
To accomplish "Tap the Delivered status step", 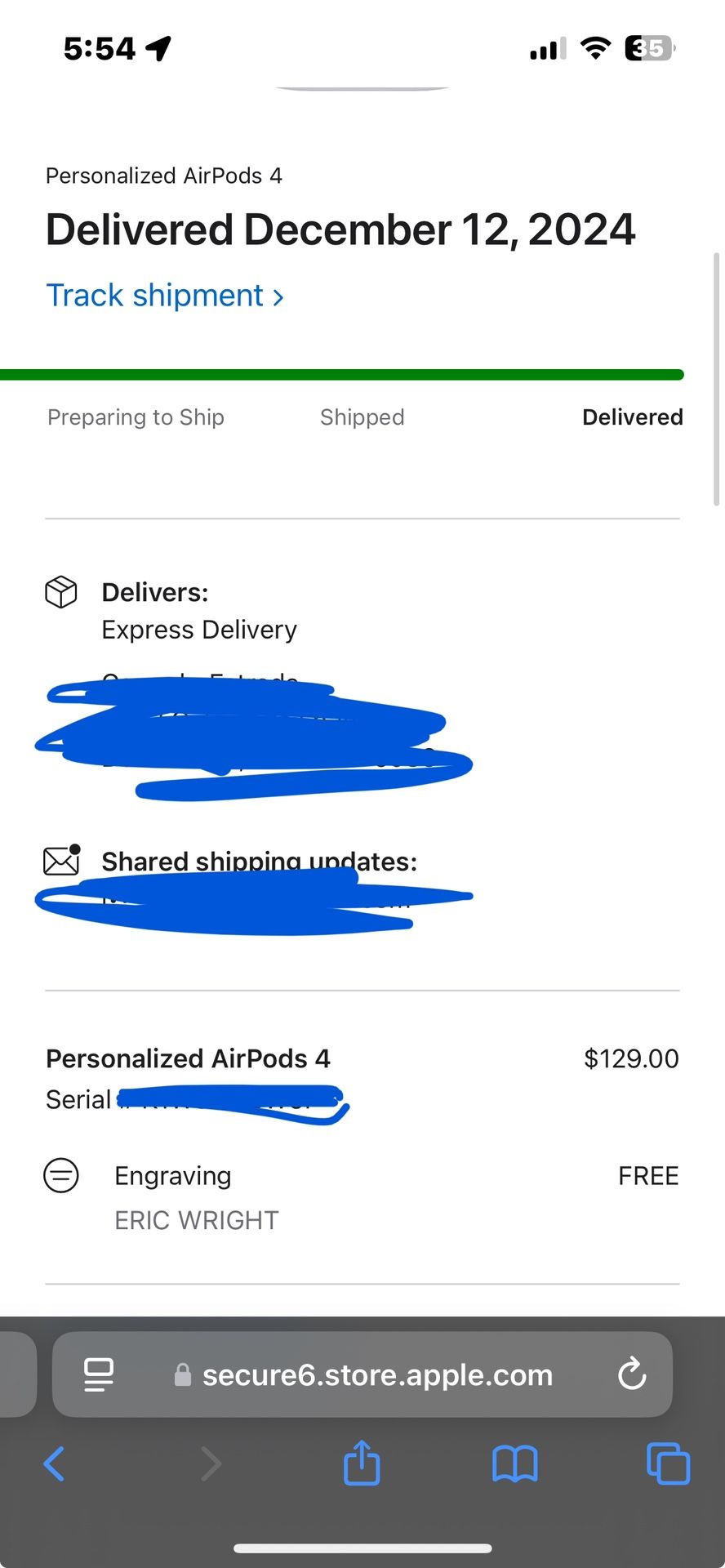I will [x=632, y=417].
